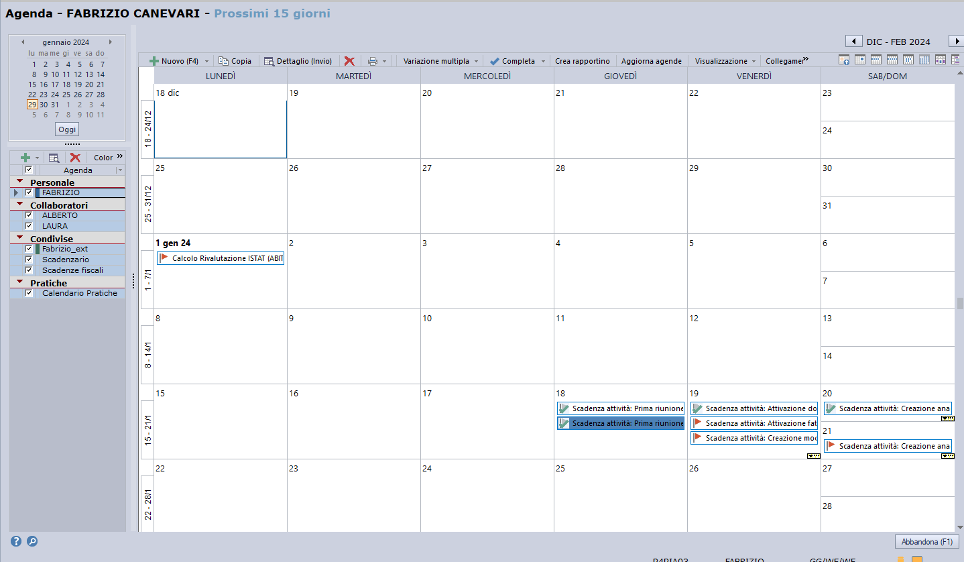
Task: Click Aggiorna agende in the toolbar
Action: click(651, 61)
